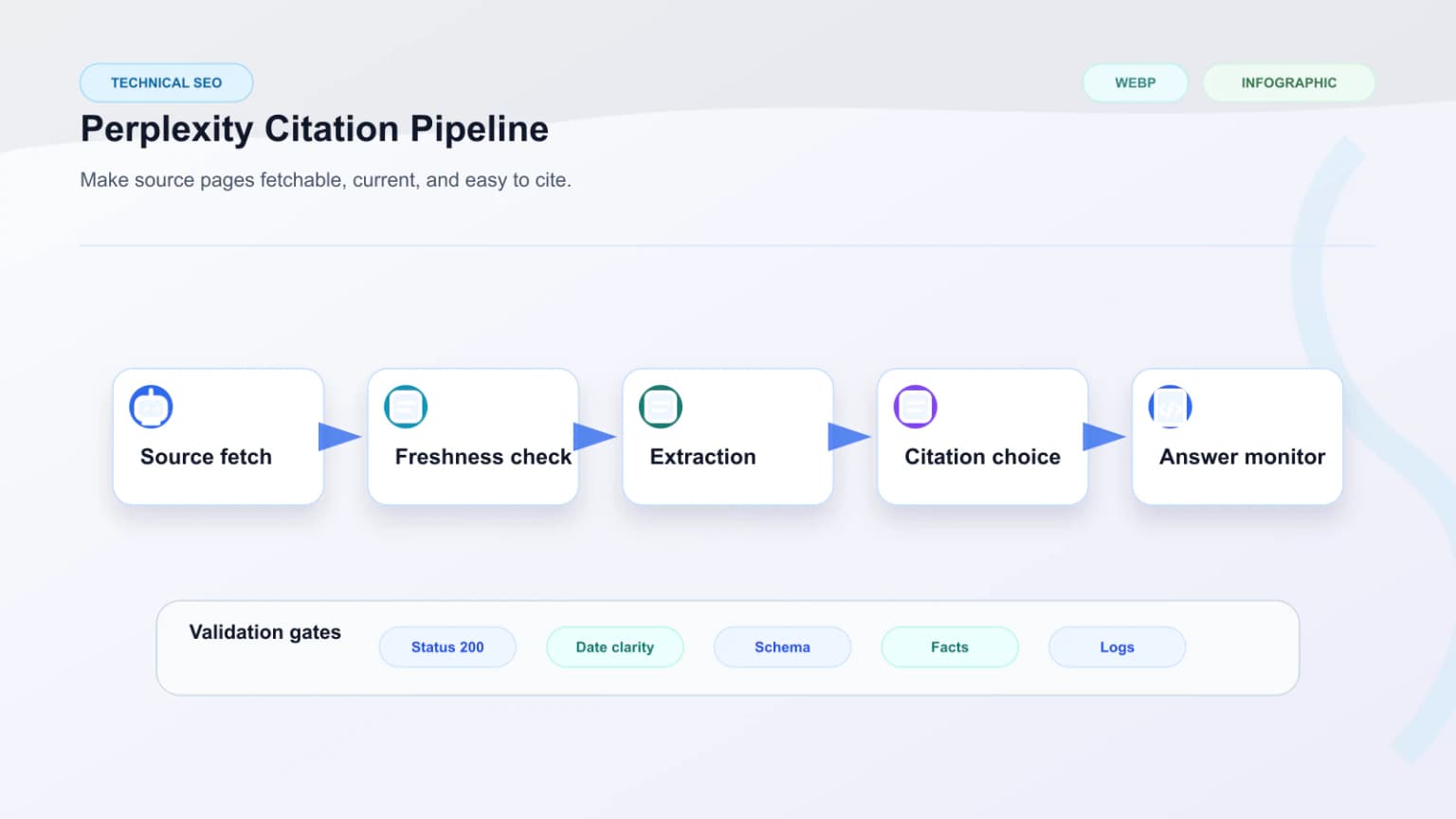Click the Validation gates label
This screenshot has width=1456, height=819.
(265, 632)
